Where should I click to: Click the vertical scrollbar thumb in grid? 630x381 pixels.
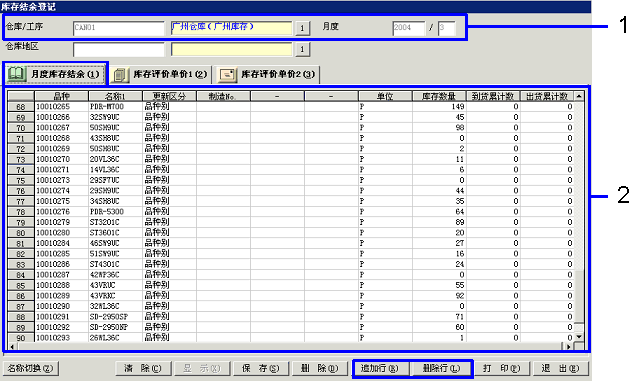coord(579,297)
